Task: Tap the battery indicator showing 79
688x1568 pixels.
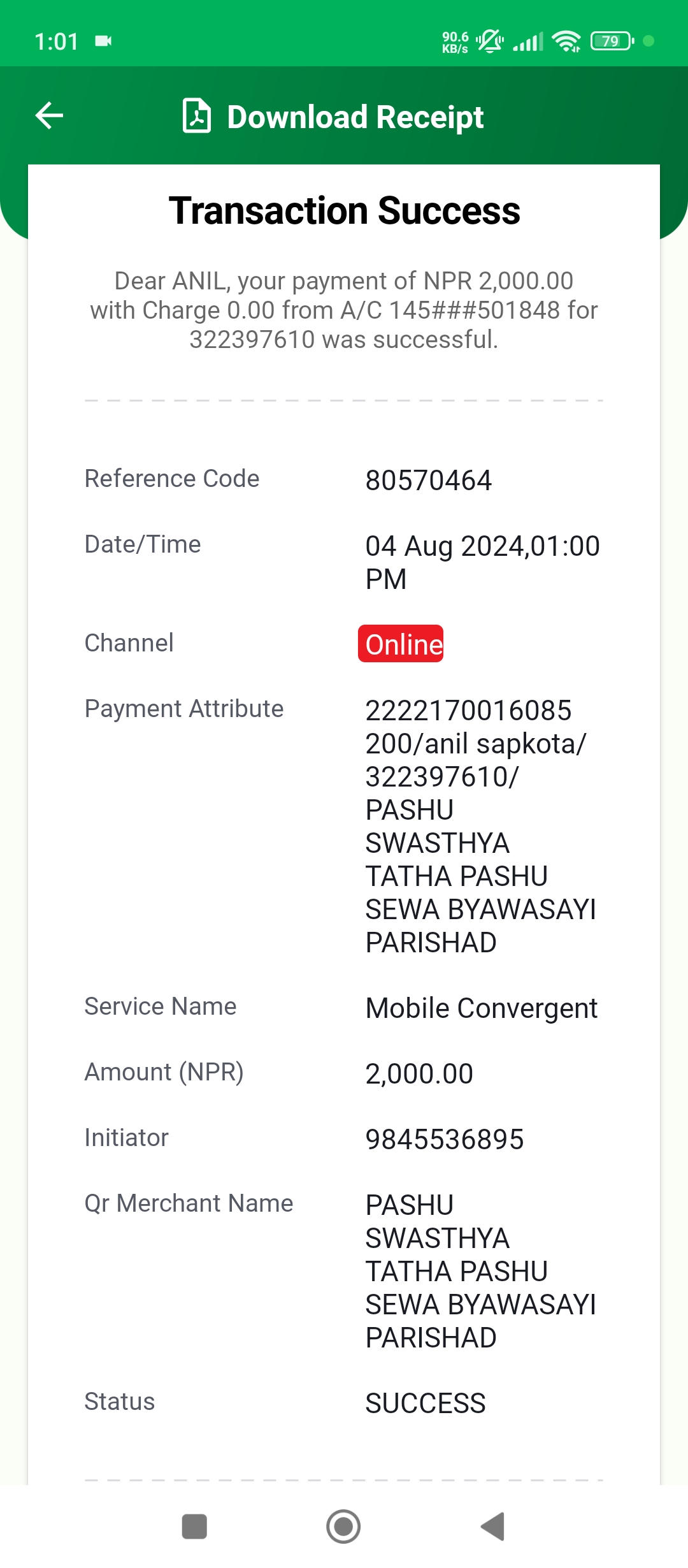Action: 612,41
